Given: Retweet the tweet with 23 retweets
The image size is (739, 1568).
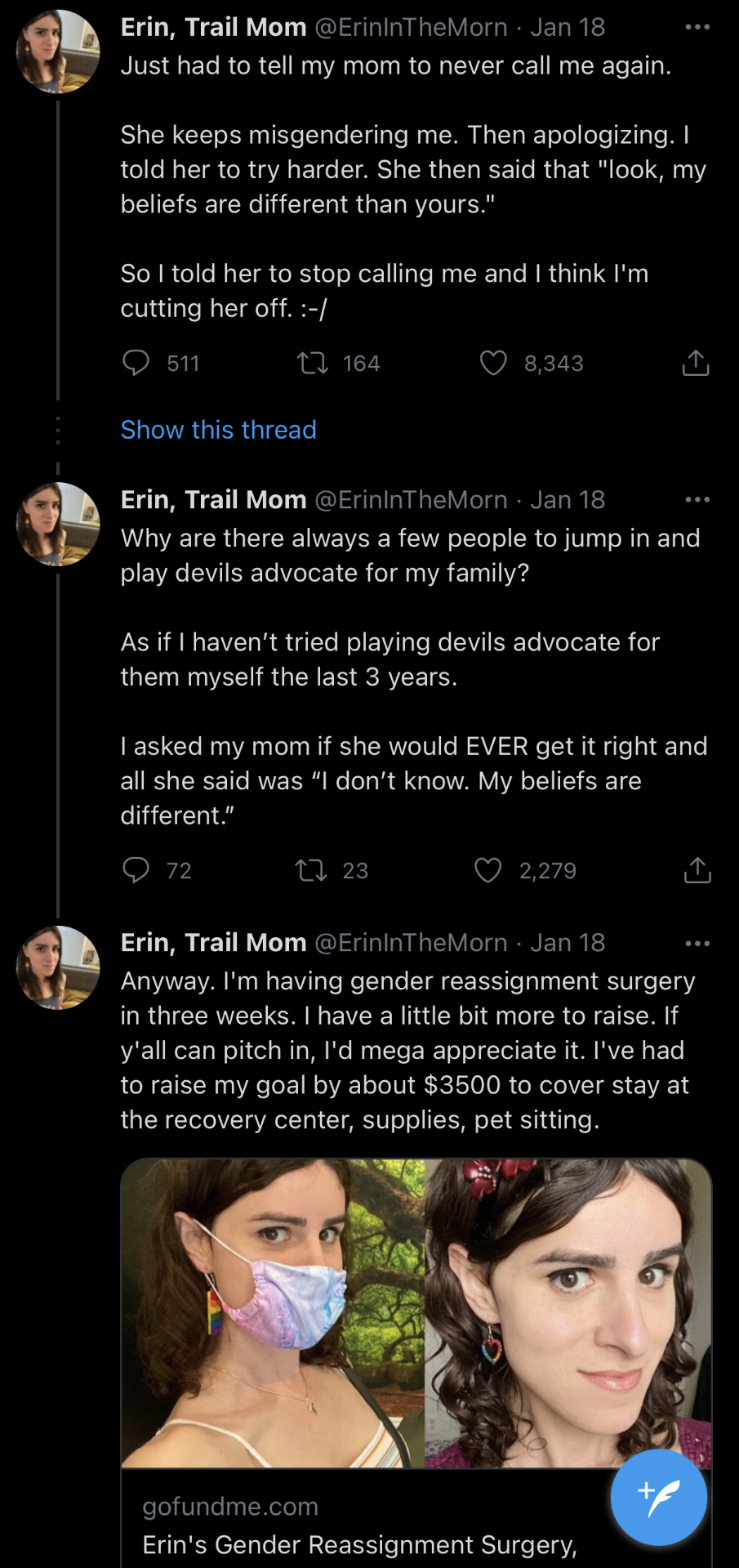Looking at the screenshot, I should pos(310,870).
